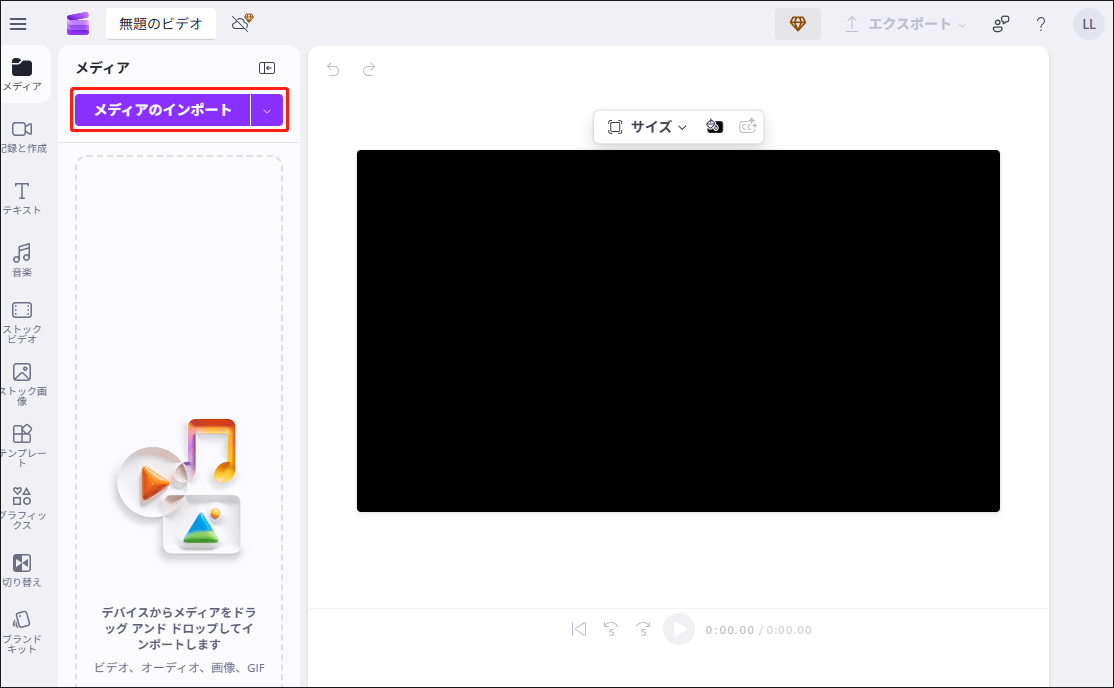Enable automatic captions with the CC icon
1114x688 pixels.
(x=746, y=126)
